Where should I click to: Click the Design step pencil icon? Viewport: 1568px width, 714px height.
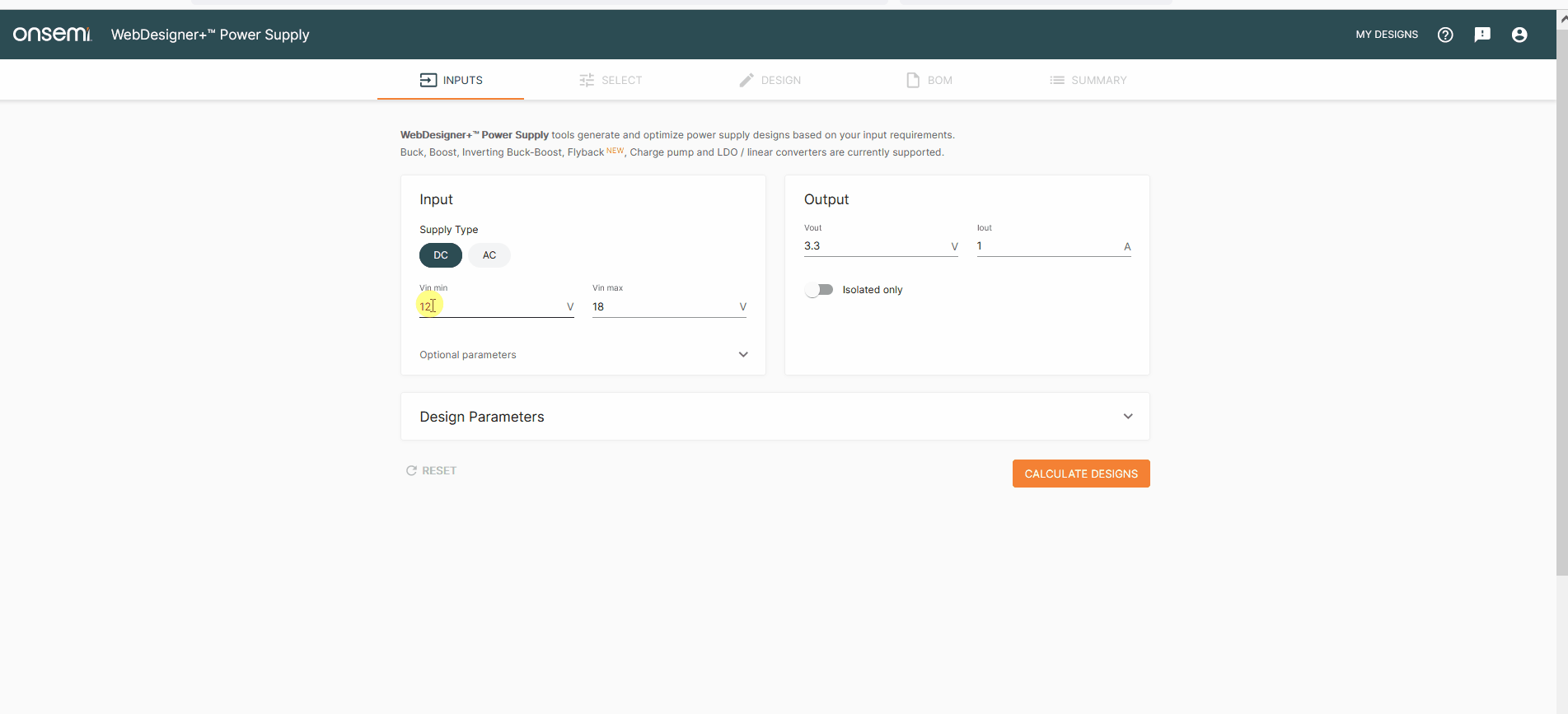tap(747, 80)
